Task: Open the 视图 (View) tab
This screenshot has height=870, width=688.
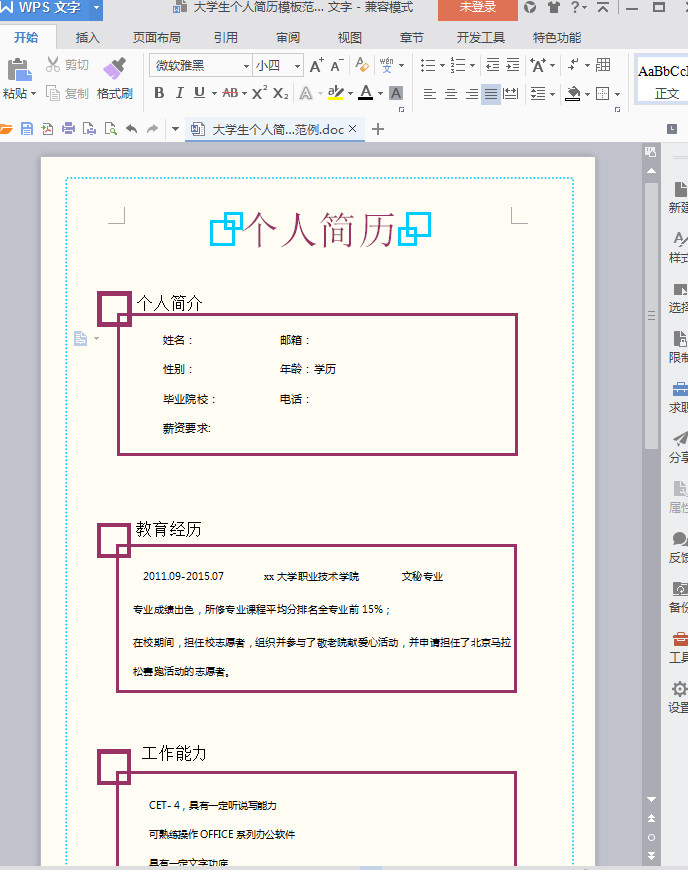Action: coord(350,38)
